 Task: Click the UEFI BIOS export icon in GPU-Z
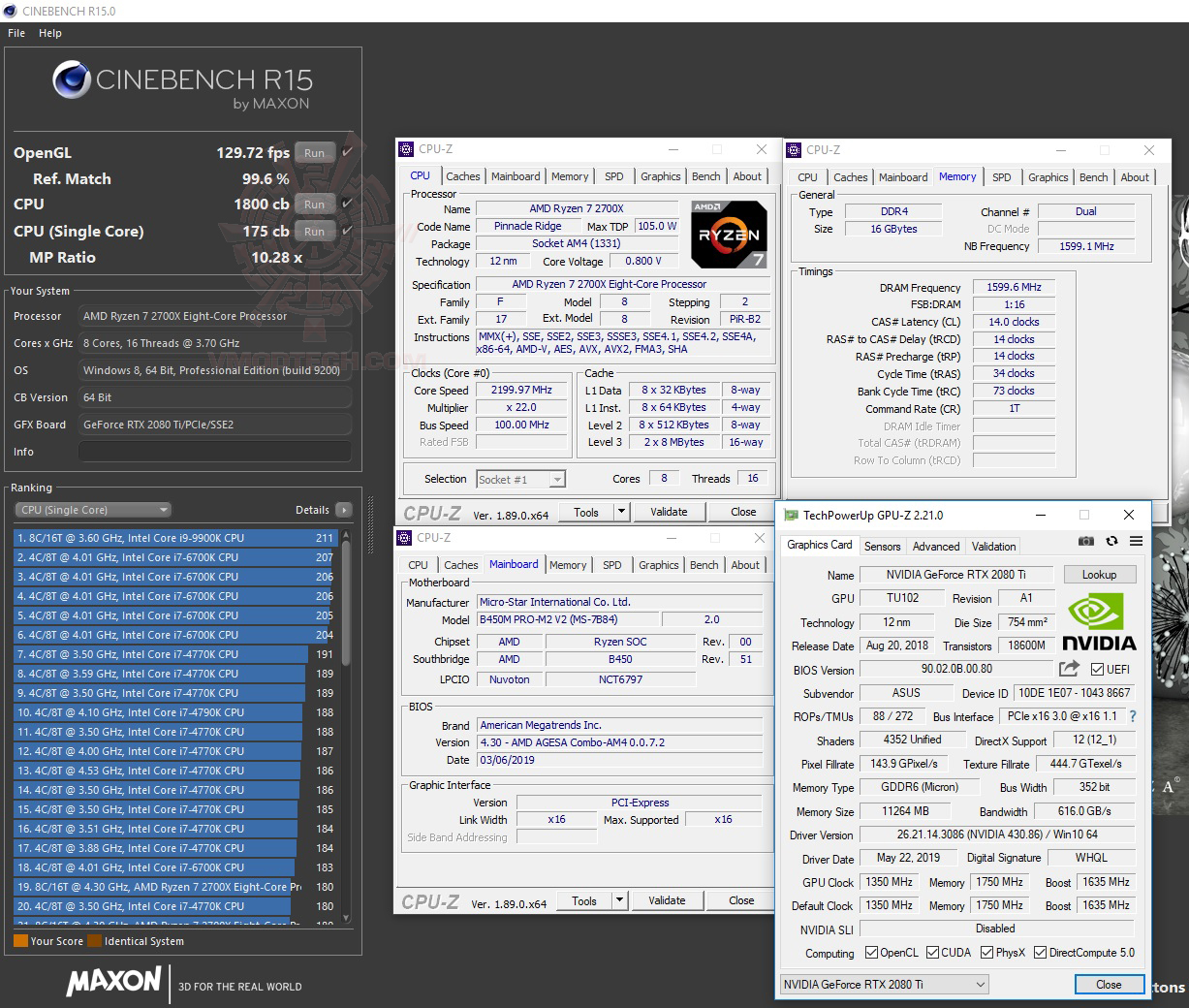pos(1068,669)
